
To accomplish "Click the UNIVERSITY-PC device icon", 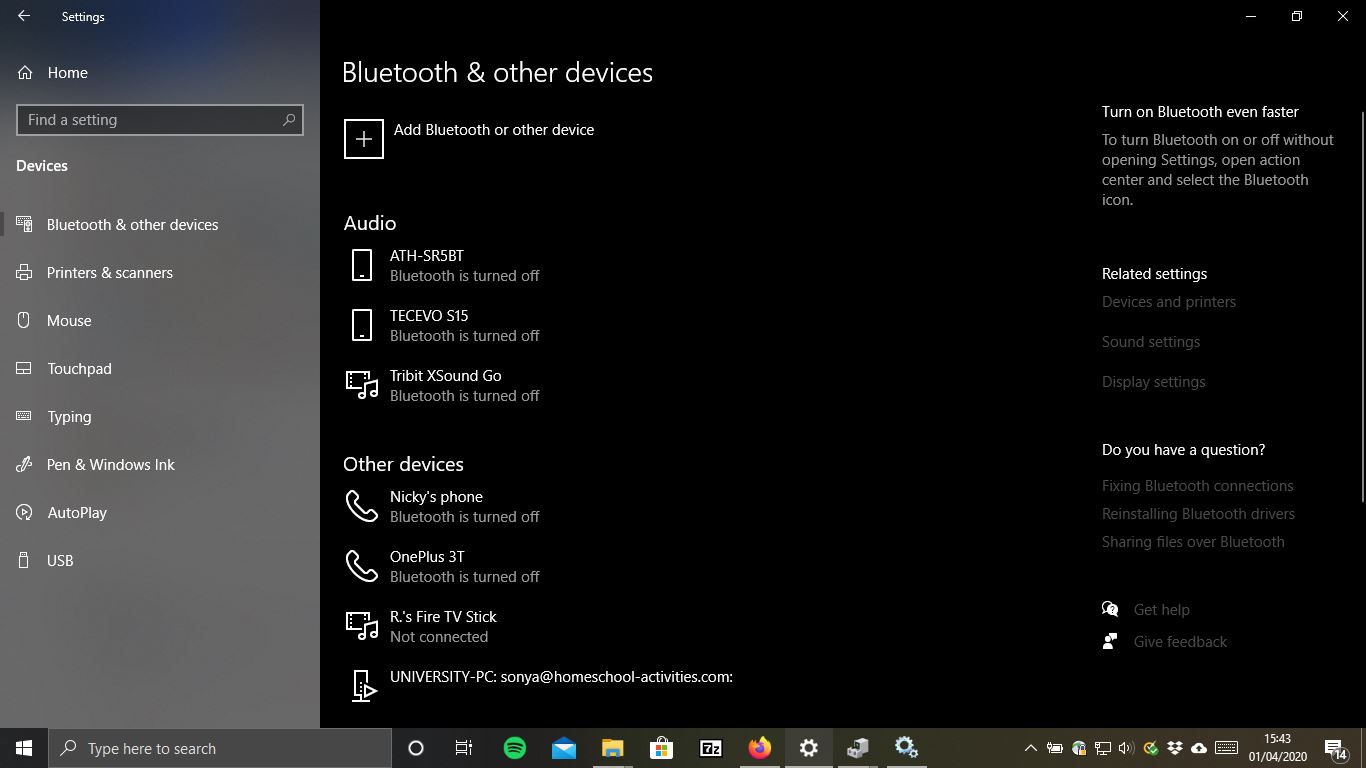I will (365, 685).
